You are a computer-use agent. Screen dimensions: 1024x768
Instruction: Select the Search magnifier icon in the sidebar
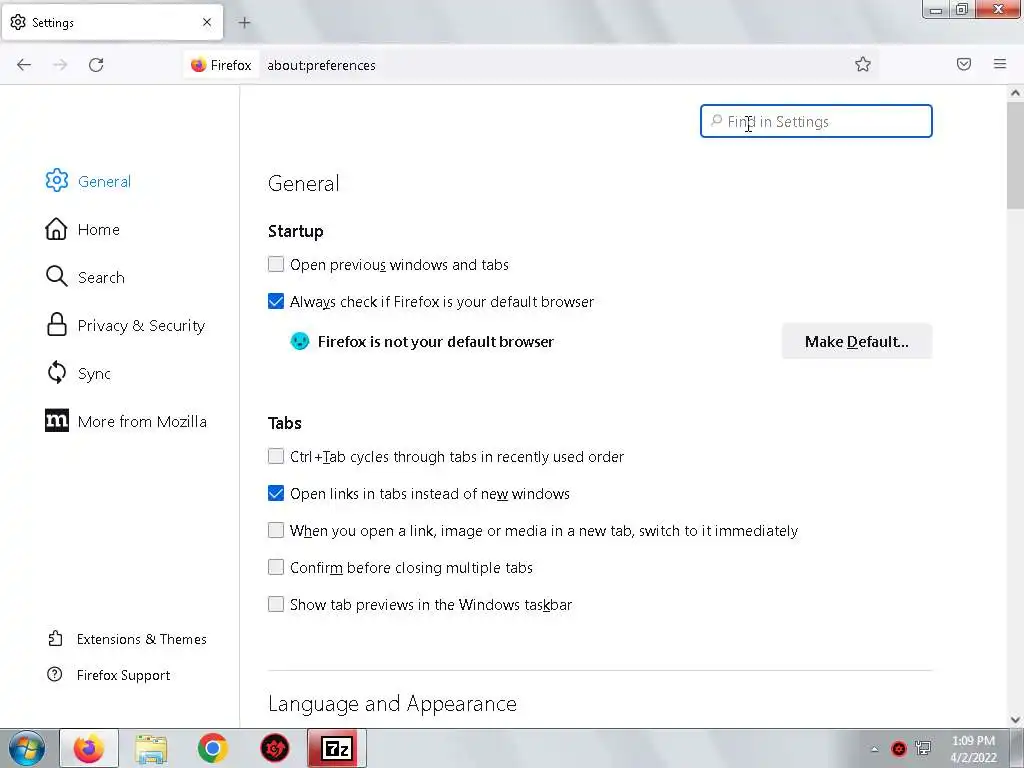[x=57, y=276]
